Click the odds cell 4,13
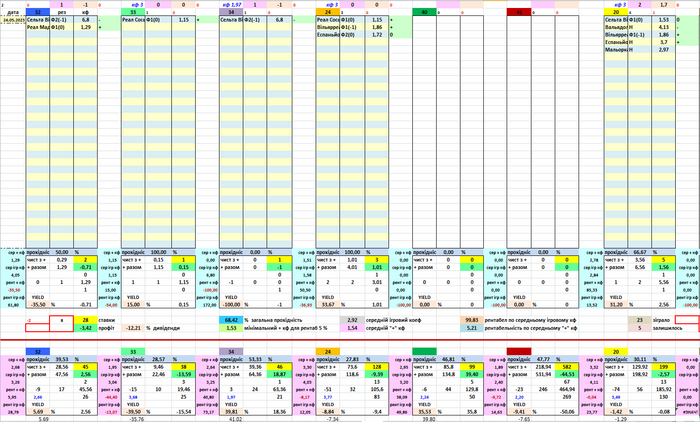 click(663, 27)
